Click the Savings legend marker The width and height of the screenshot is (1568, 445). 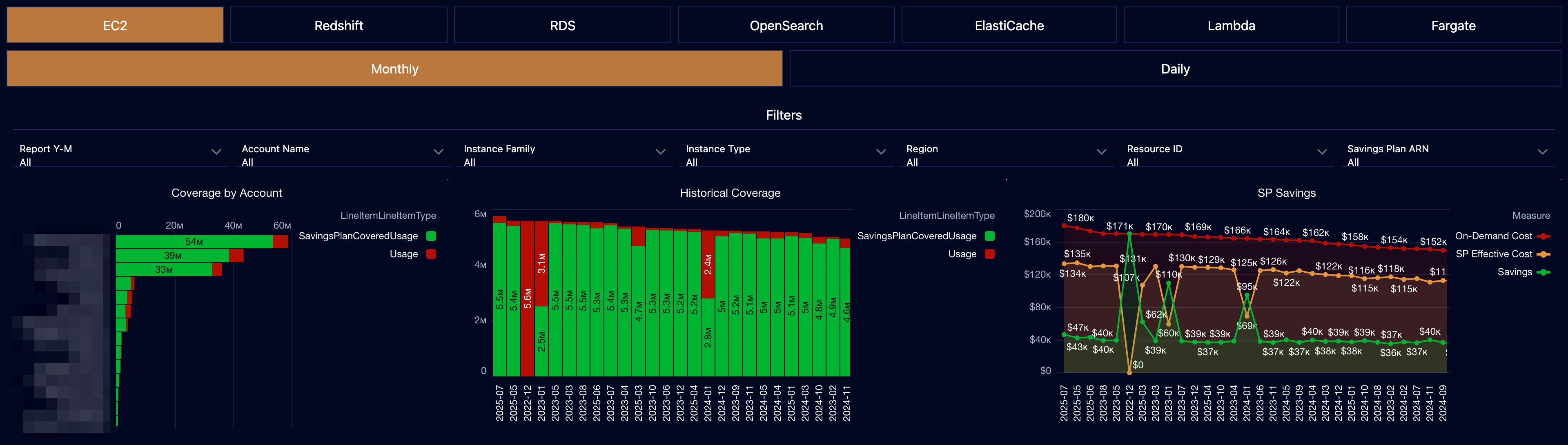1543,272
